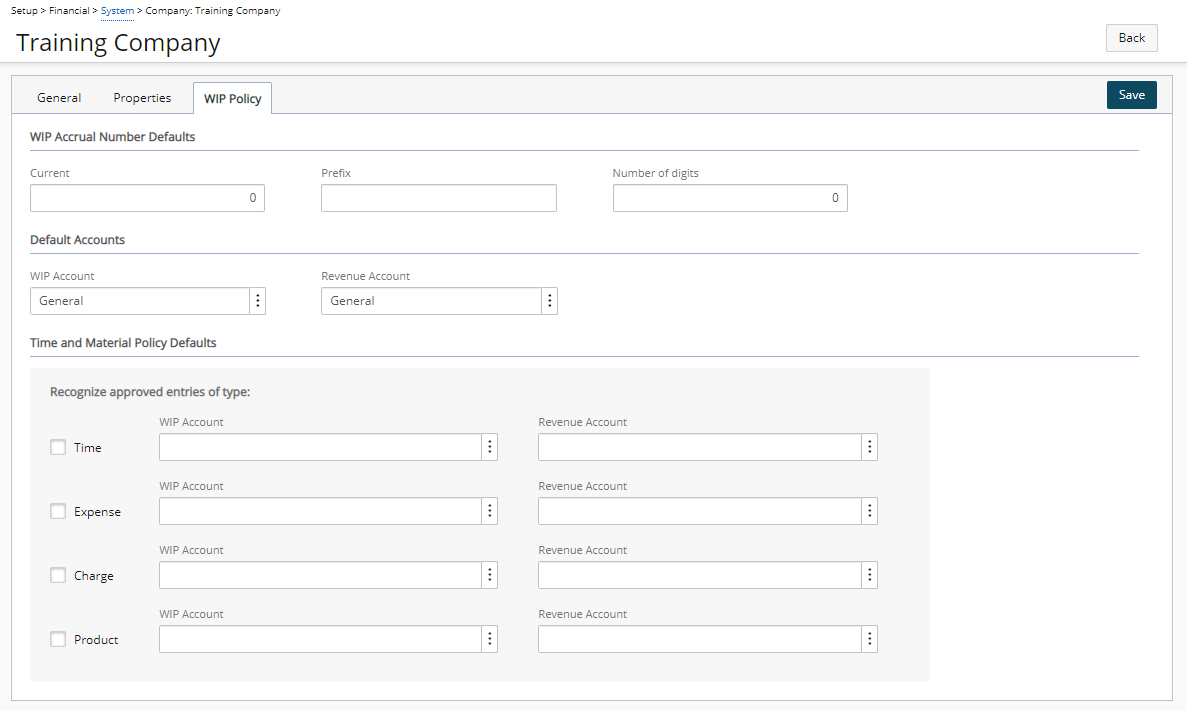Screen dimensions: 1187x711
Task: Open Time row WIP Account picker
Action: point(490,447)
